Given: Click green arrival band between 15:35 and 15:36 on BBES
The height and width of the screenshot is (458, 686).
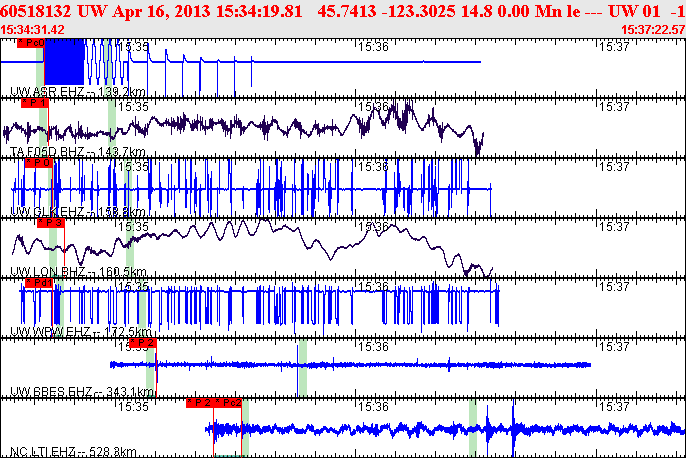Looking at the screenshot, I should 302,367.
